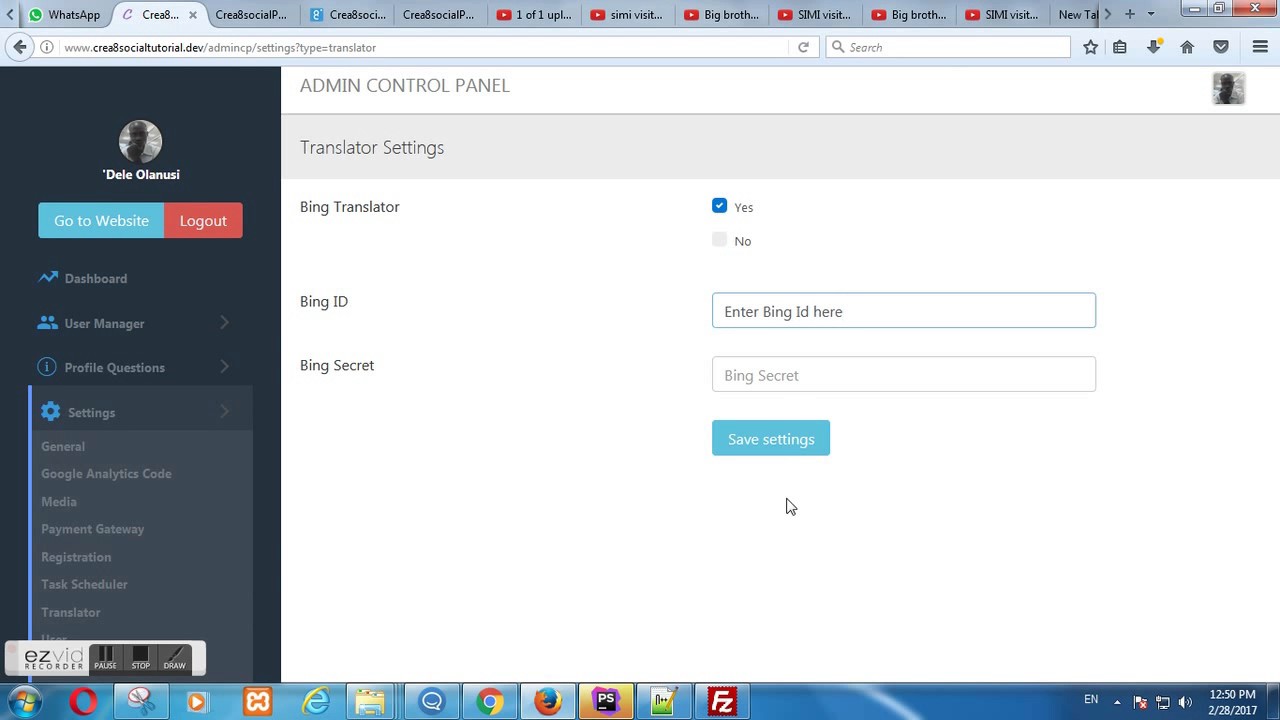The height and width of the screenshot is (720, 1280).
Task: Click the browser back arrow button
Action: pos(20,47)
